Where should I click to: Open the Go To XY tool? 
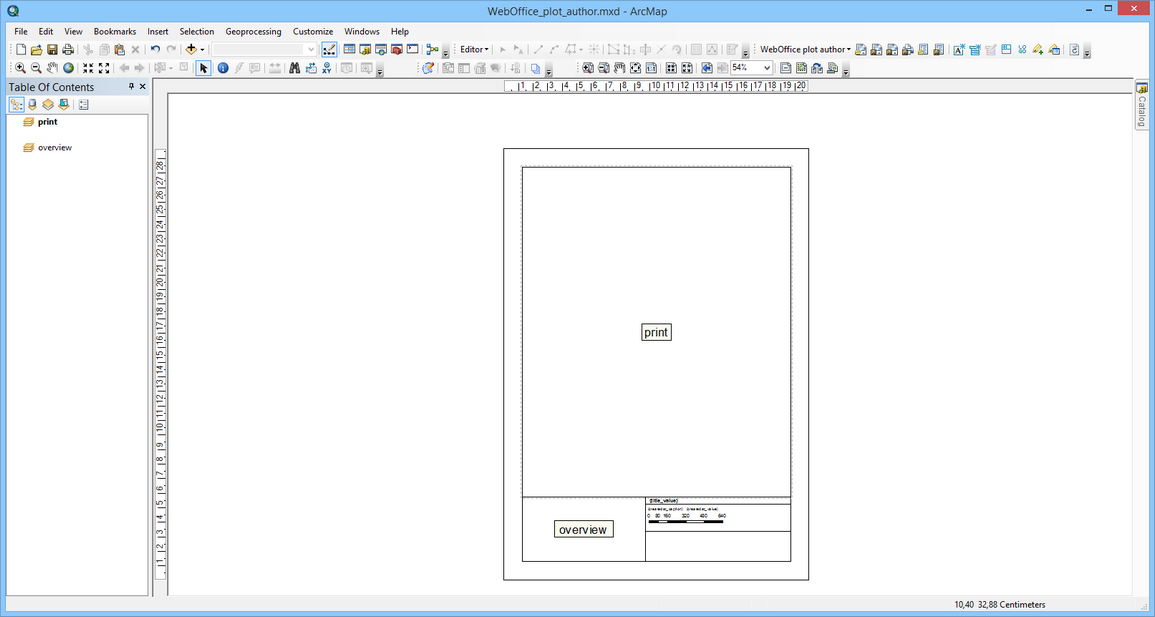coord(327,68)
